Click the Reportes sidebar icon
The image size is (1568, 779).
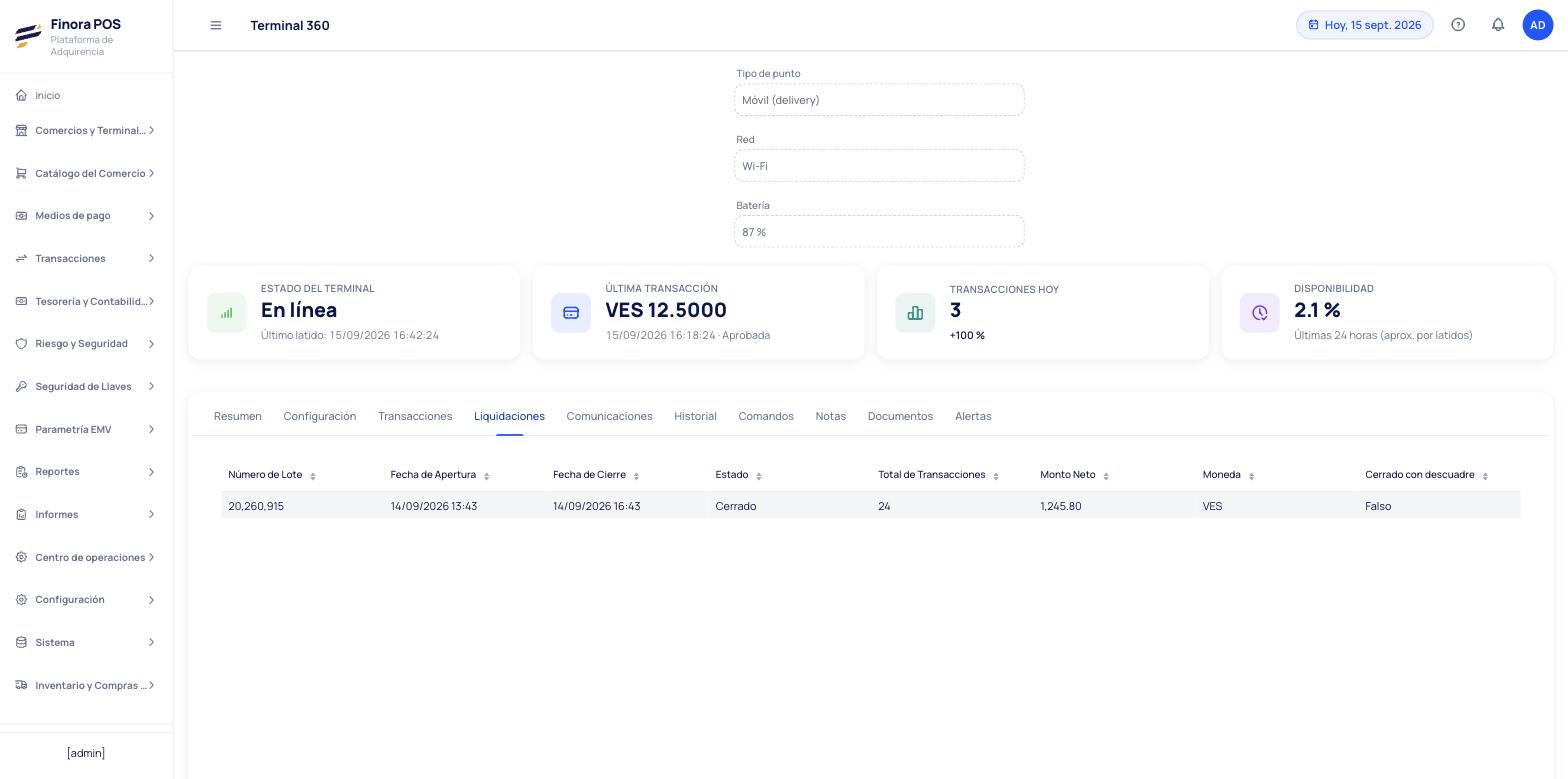[x=21, y=472]
